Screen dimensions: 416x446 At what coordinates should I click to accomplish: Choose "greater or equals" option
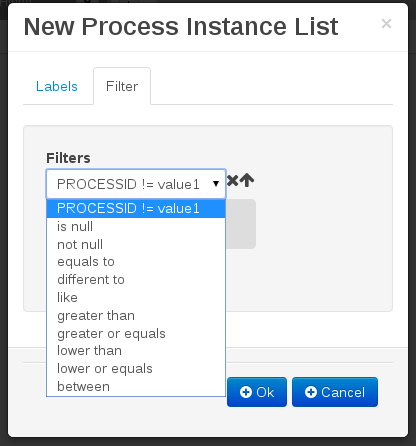136,333
